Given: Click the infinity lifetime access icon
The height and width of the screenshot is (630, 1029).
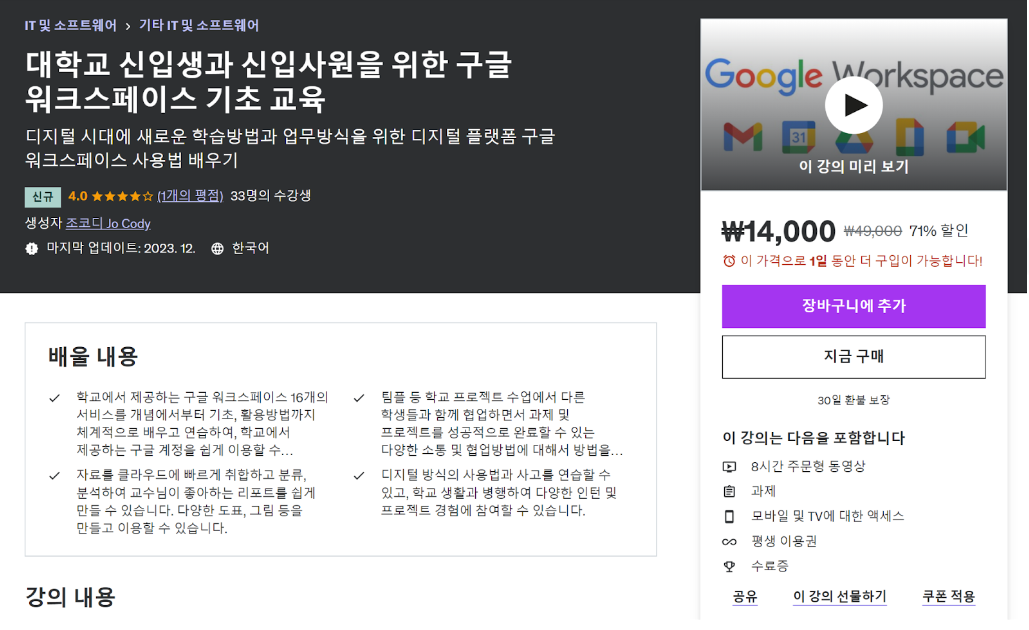Looking at the screenshot, I should point(729,541).
